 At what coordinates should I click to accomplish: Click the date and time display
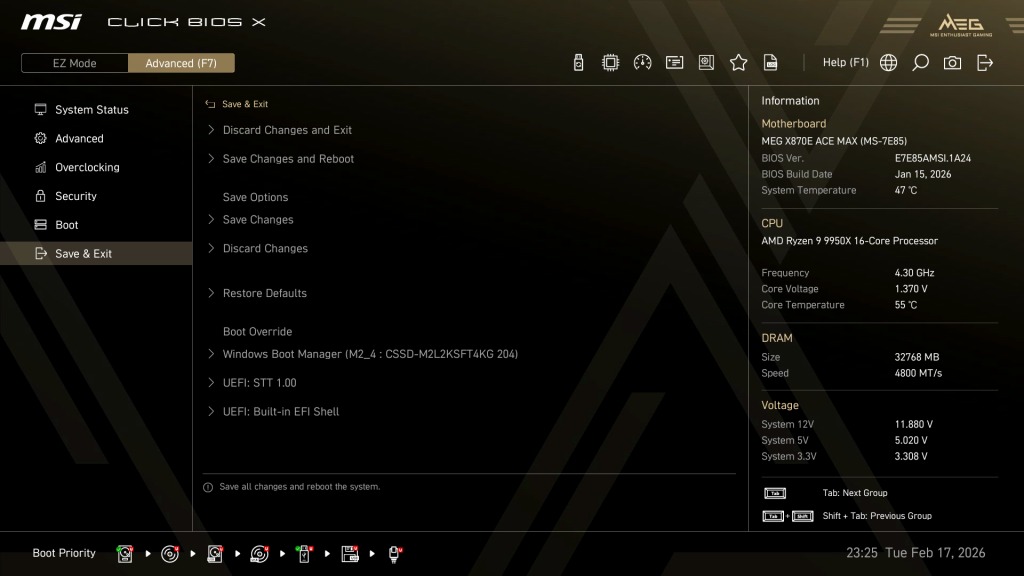[x=916, y=553]
